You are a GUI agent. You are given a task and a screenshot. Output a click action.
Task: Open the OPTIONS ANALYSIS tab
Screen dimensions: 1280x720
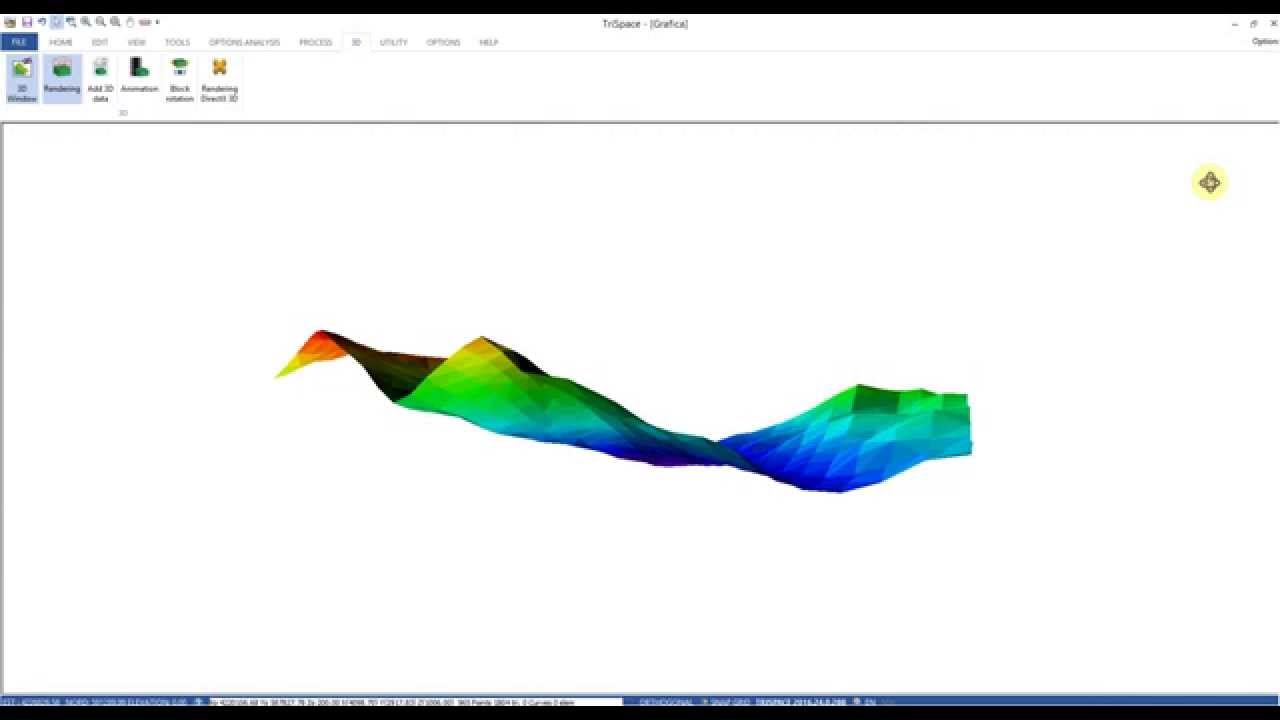tap(244, 42)
